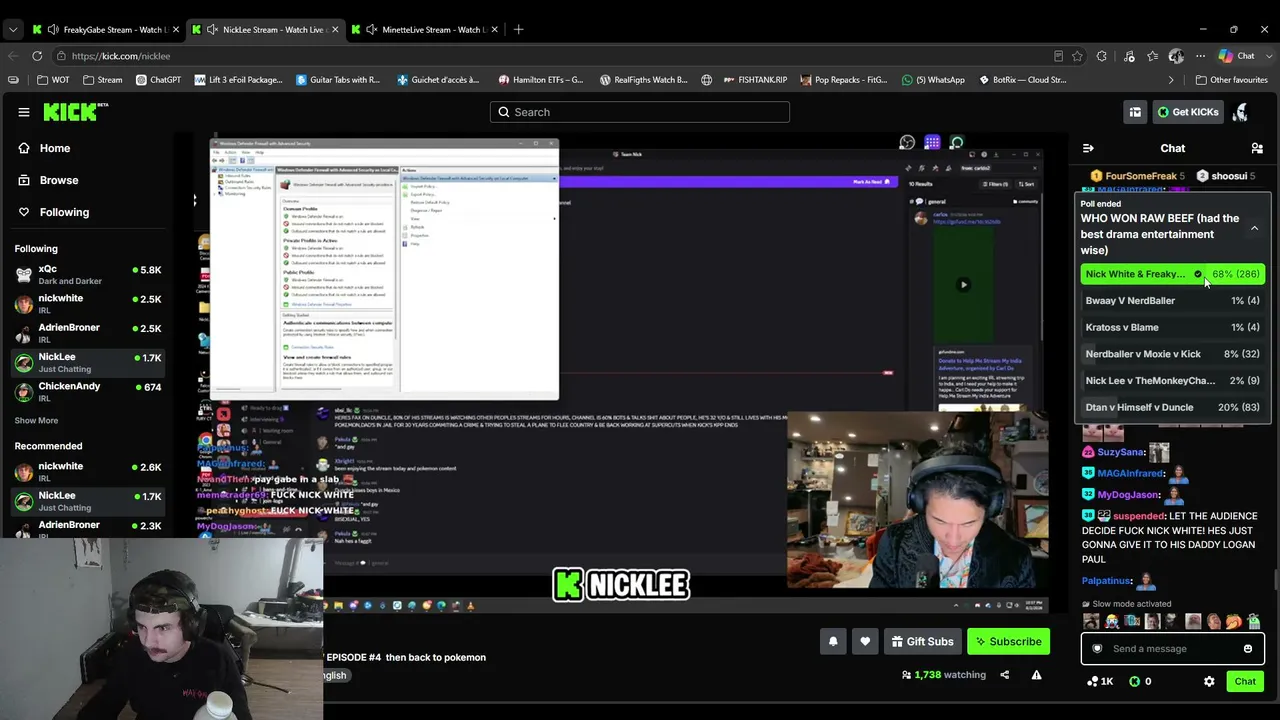Image resolution: width=1280 pixels, height=720 pixels.
Task: Open the browser Chat assistant button
Action: coord(1237,56)
